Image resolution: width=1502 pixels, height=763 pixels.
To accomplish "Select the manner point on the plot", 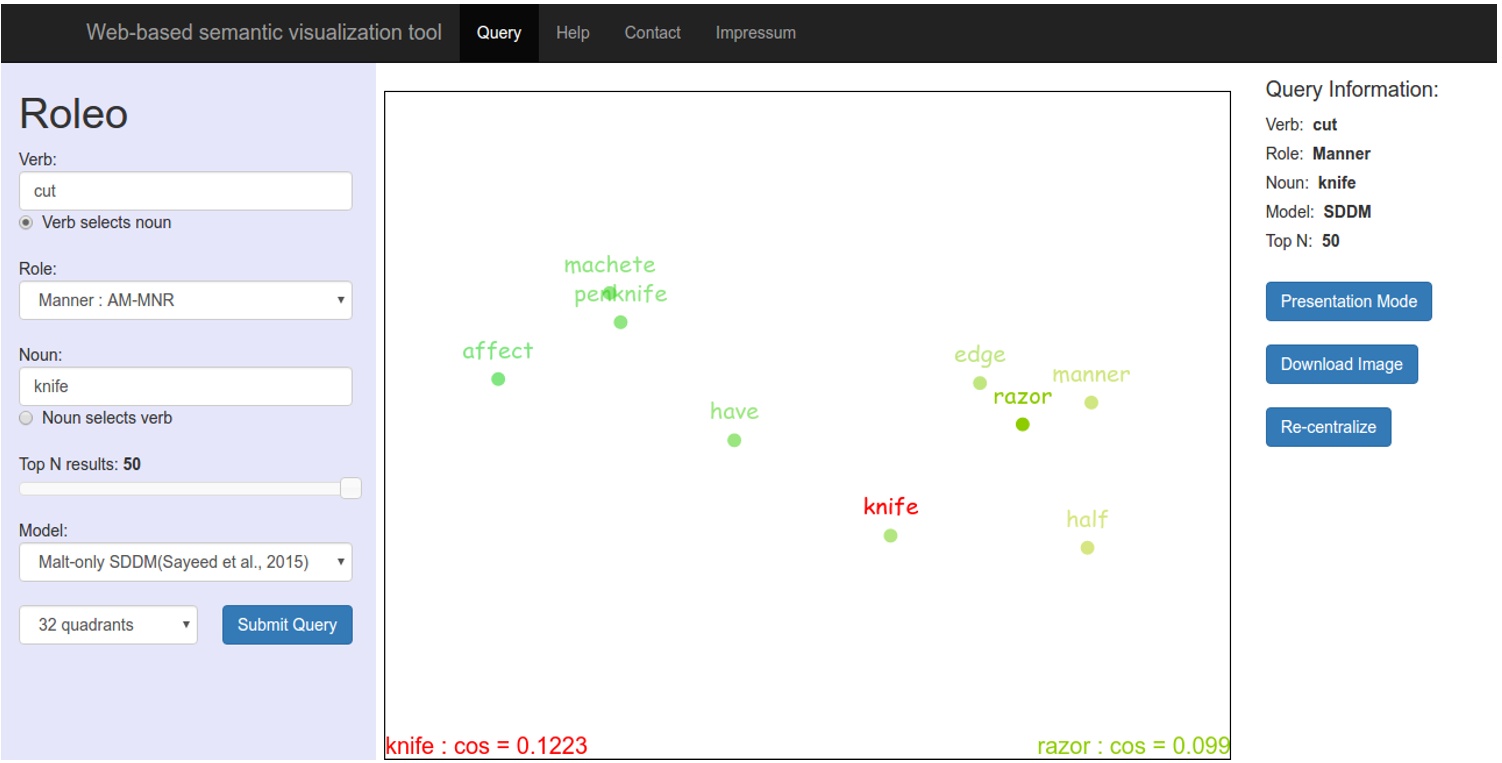I will (1089, 402).
